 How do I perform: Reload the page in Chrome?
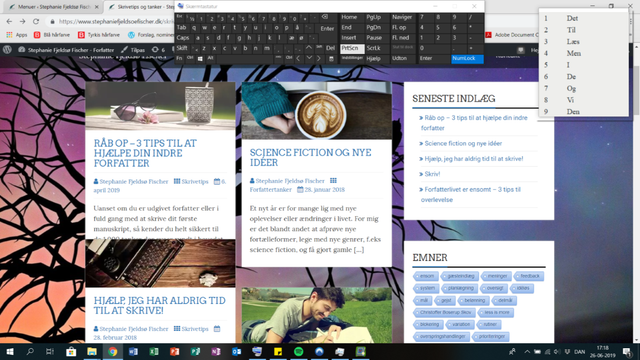(36, 21)
